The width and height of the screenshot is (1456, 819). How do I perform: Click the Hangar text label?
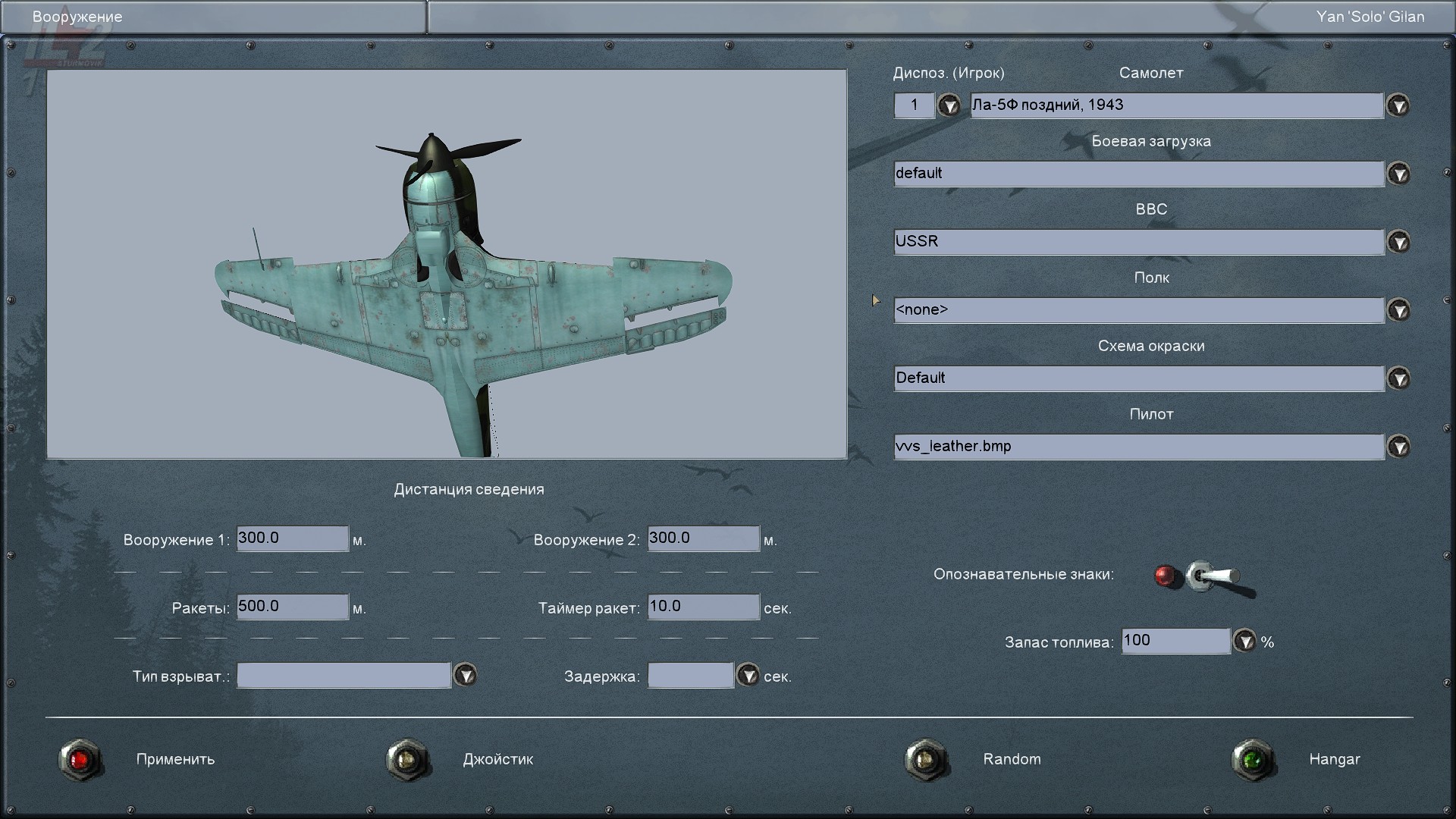[x=1334, y=759]
